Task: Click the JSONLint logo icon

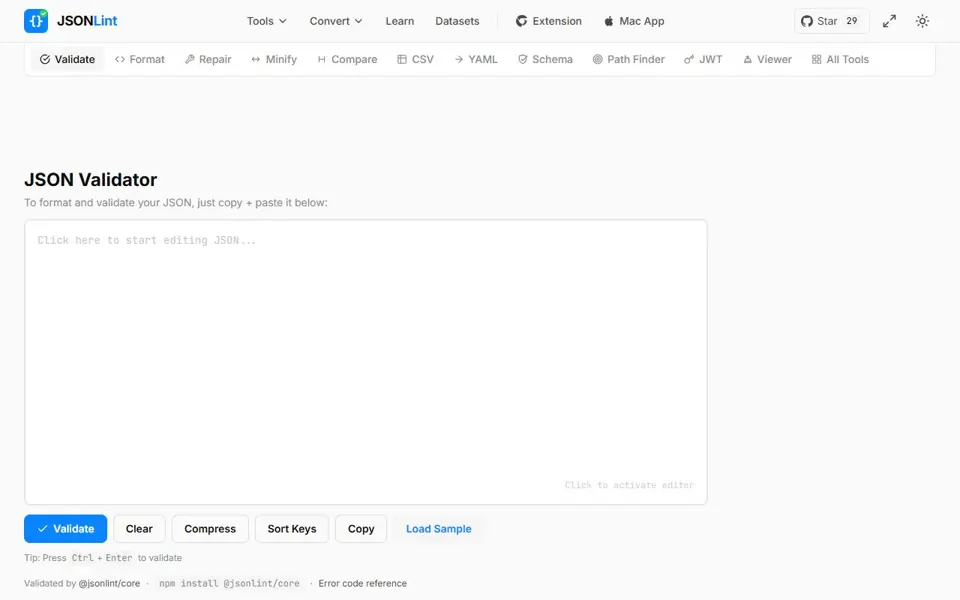Action: coord(36,21)
